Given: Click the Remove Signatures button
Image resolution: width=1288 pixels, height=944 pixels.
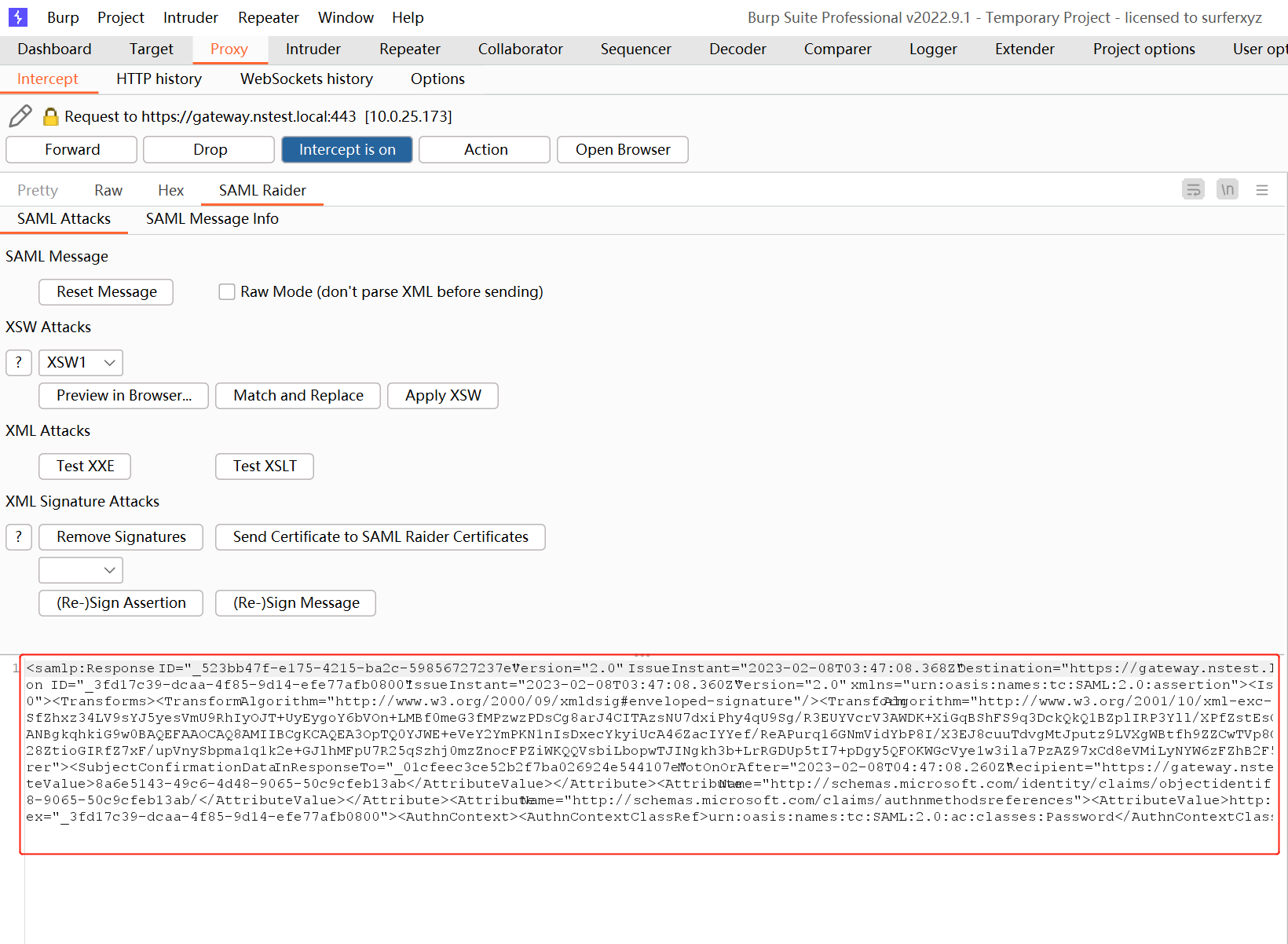Looking at the screenshot, I should 121,537.
